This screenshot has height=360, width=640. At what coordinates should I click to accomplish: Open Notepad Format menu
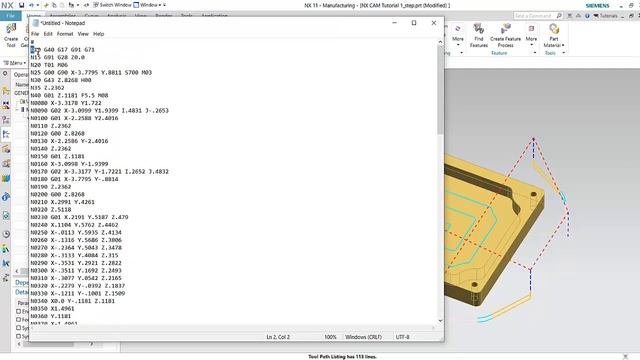click(65, 34)
